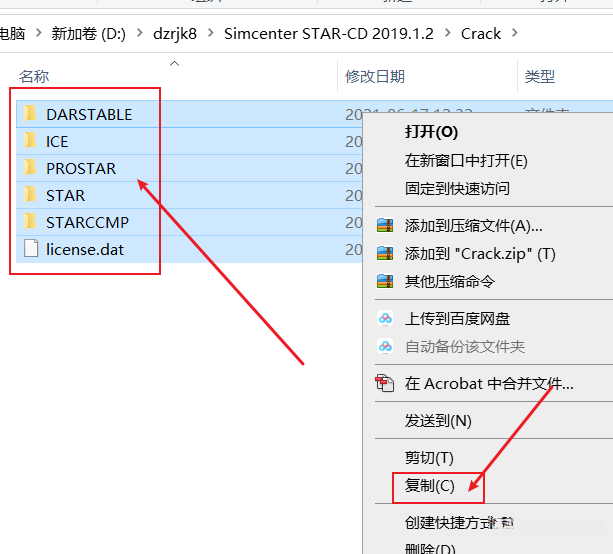Screen dimensions: 613x554
Task: Choose 在 Acrobat 中合并文件... option
Action: (x=489, y=384)
